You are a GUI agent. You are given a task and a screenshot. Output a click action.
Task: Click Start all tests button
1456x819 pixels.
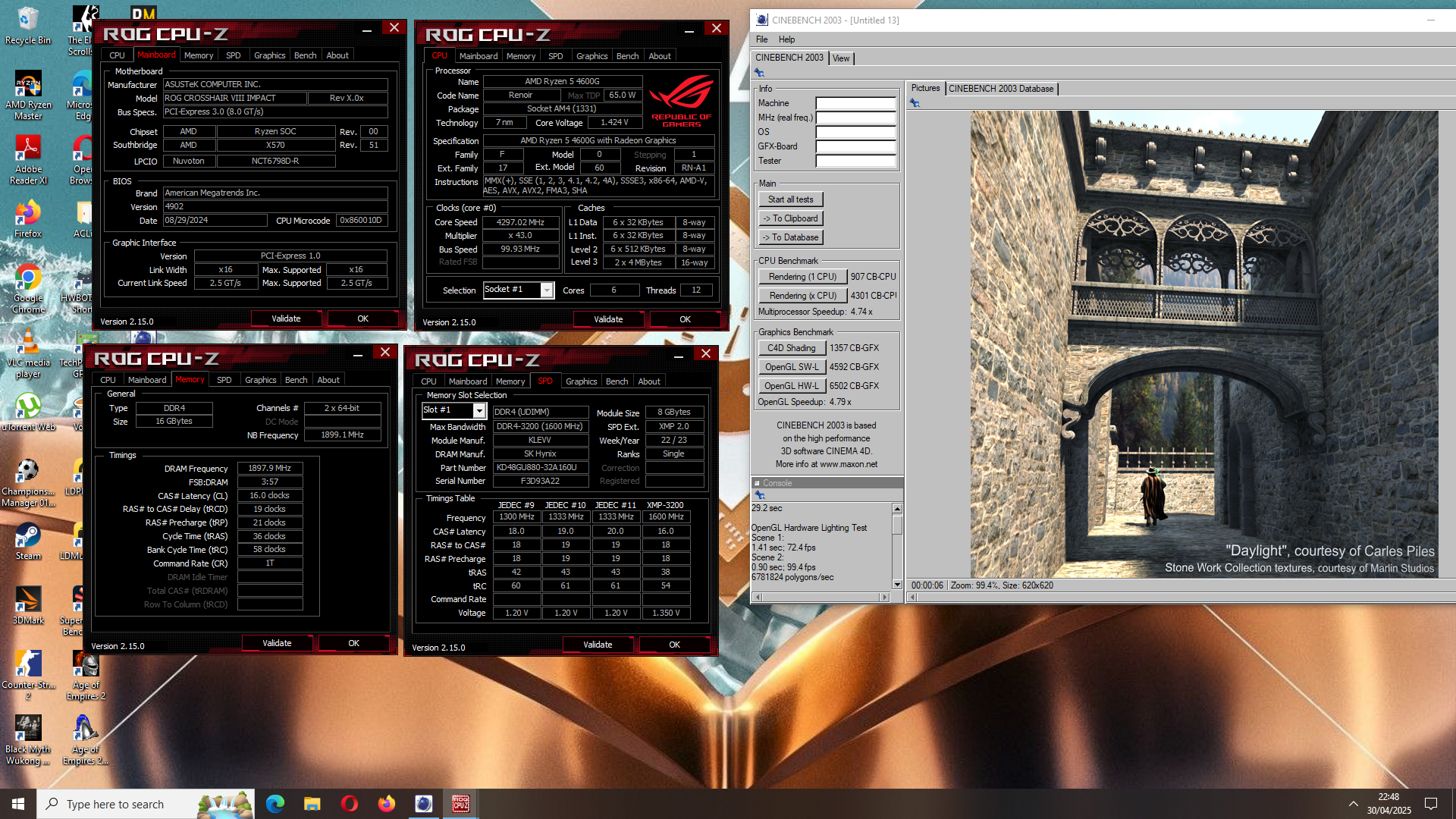790,199
